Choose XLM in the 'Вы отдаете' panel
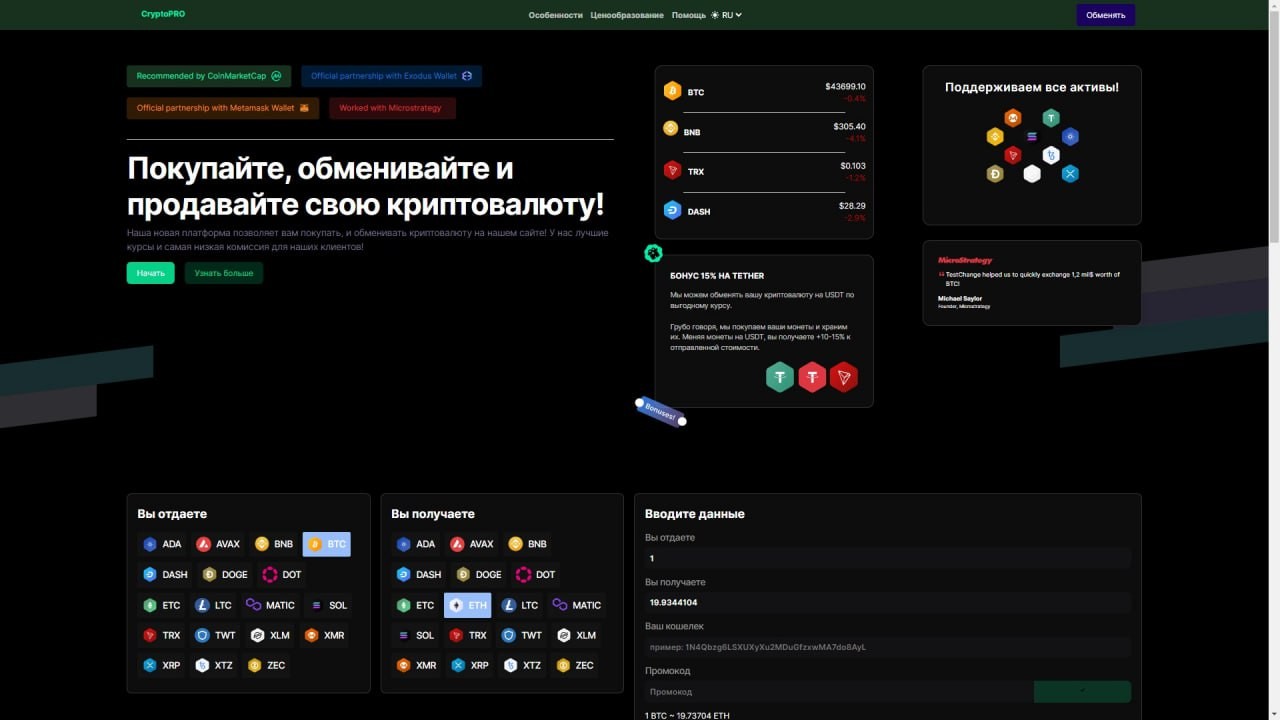Image resolution: width=1280 pixels, height=720 pixels. [x=271, y=635]
